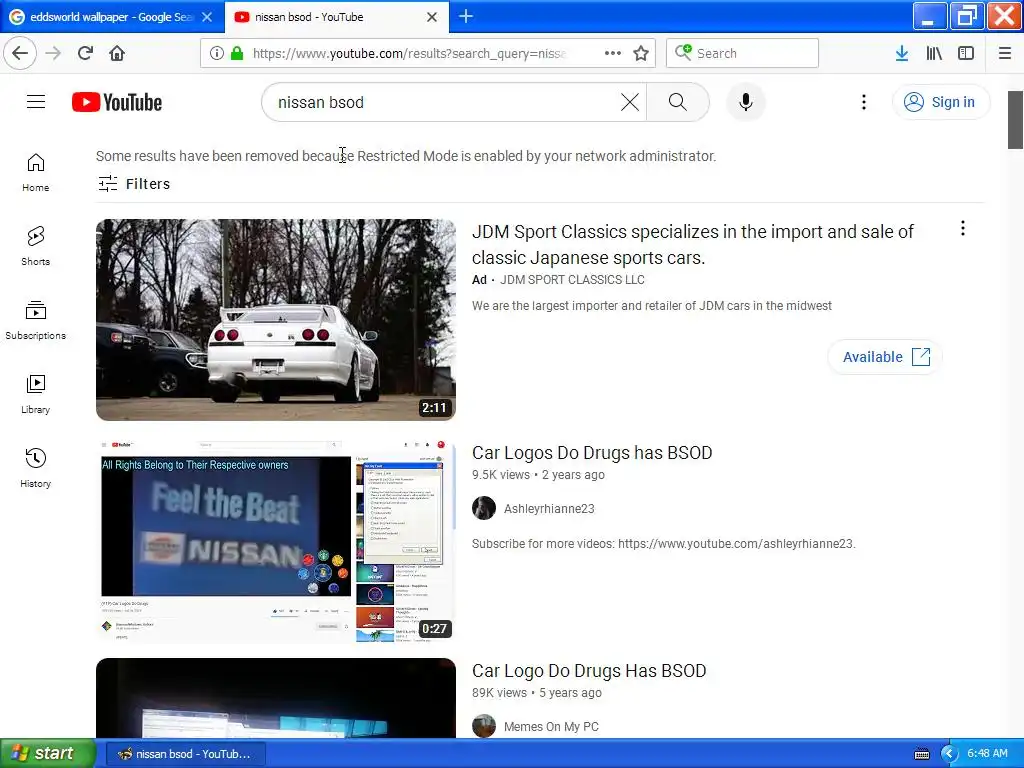1024x768 pixels.
Task: Play the white Nissan Skyline ad thumbnail
Action: pyautogui.click(x=276, y=319)
